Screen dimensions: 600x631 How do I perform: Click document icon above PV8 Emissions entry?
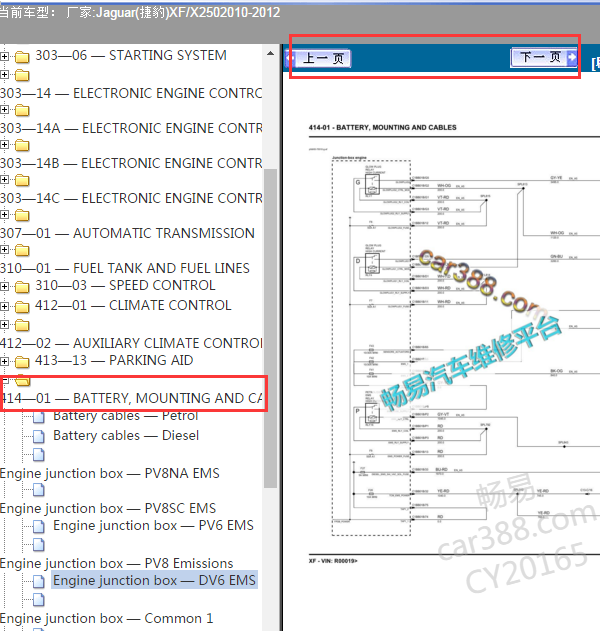pos(39,545)
